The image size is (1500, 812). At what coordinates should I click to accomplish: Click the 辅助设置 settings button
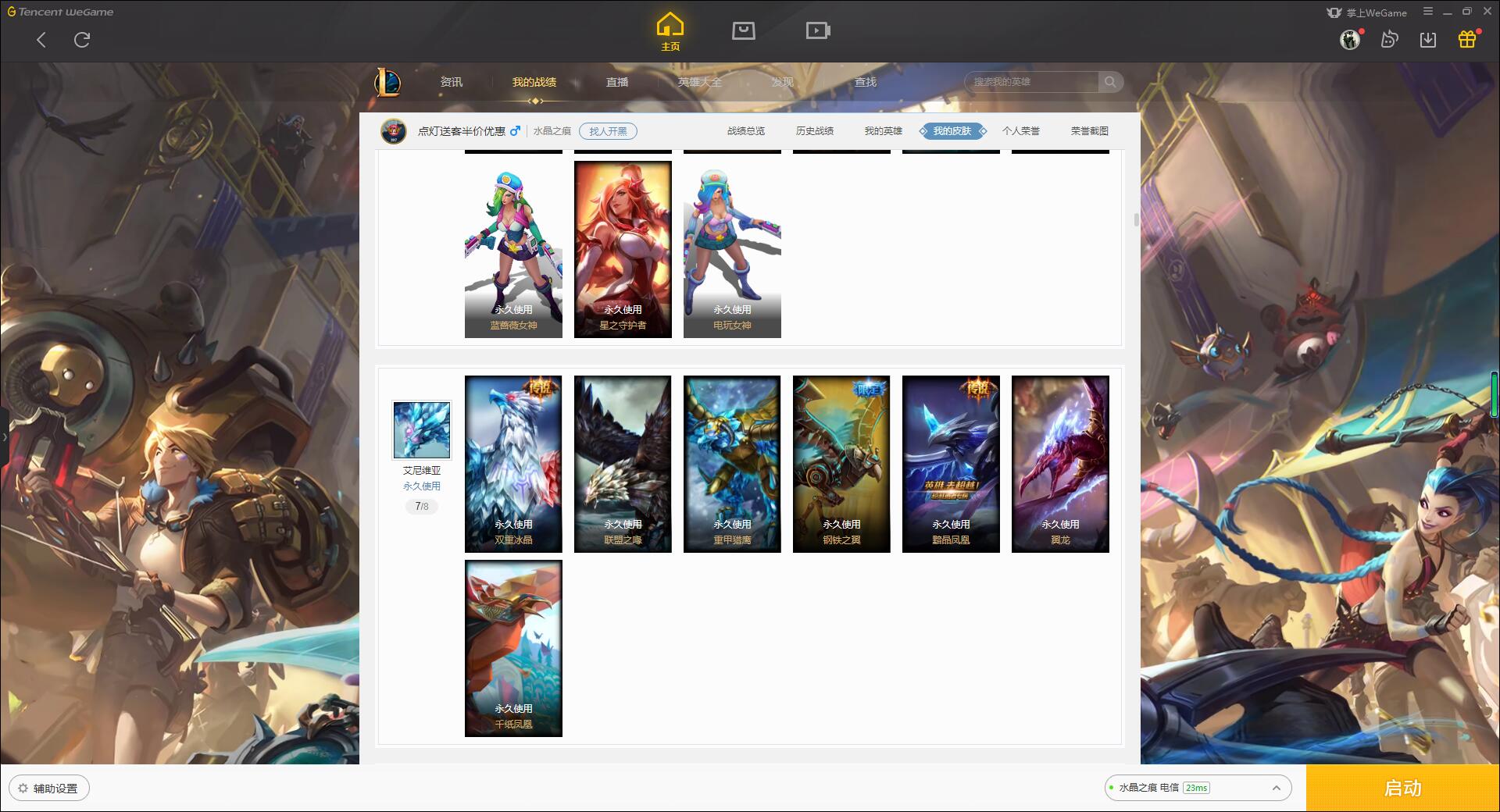click(x=49, y=789)
